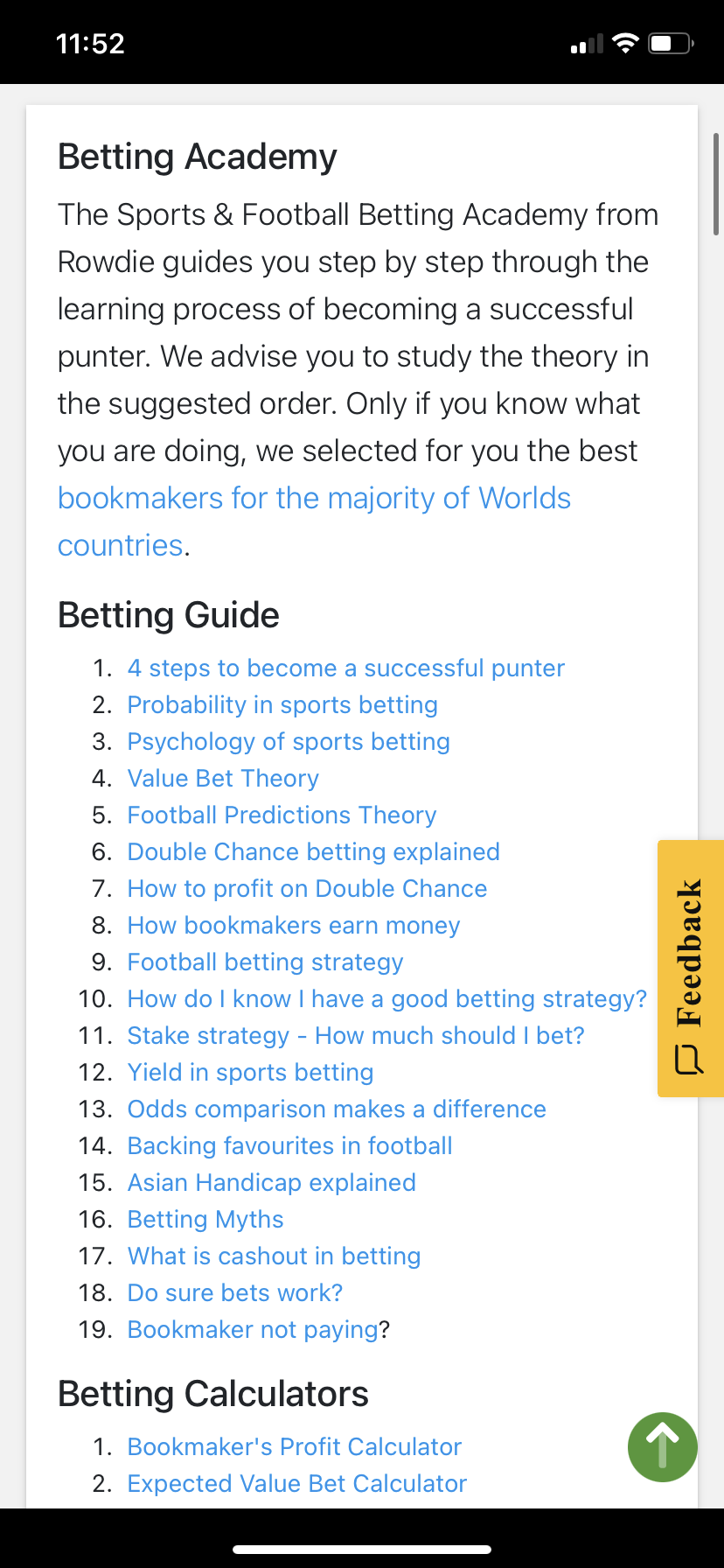Image resolution: width=724 pixels, height=1568 pixels.
Task: Open bookmakers for the majority of Worlds countries link
Action: tap(313, 499)
